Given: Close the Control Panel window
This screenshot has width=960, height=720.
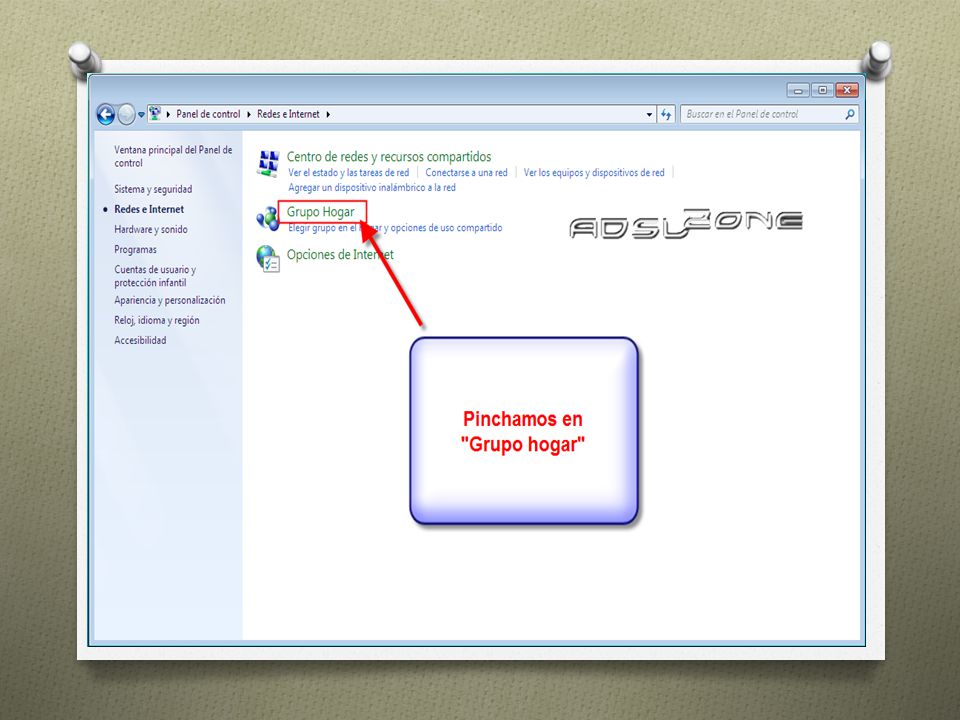Looking at the screenshot, I should pyautogui.click(x=847, y=91).
